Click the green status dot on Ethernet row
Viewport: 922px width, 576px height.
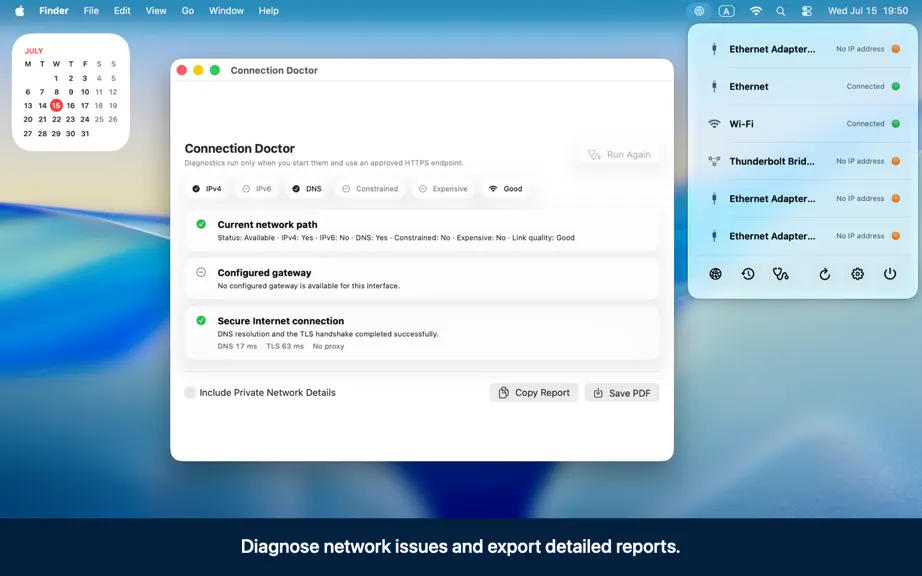tap(896, 86)
